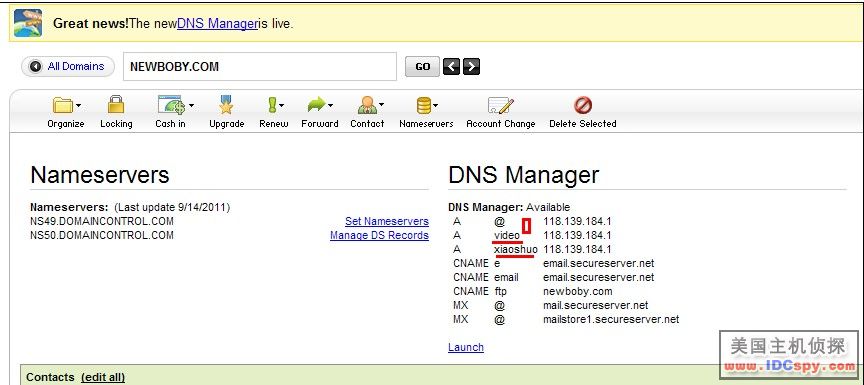Click the Delete Selected toolbar label
The width and height of the screenshot is (864, 385).
tap(582, 124)
